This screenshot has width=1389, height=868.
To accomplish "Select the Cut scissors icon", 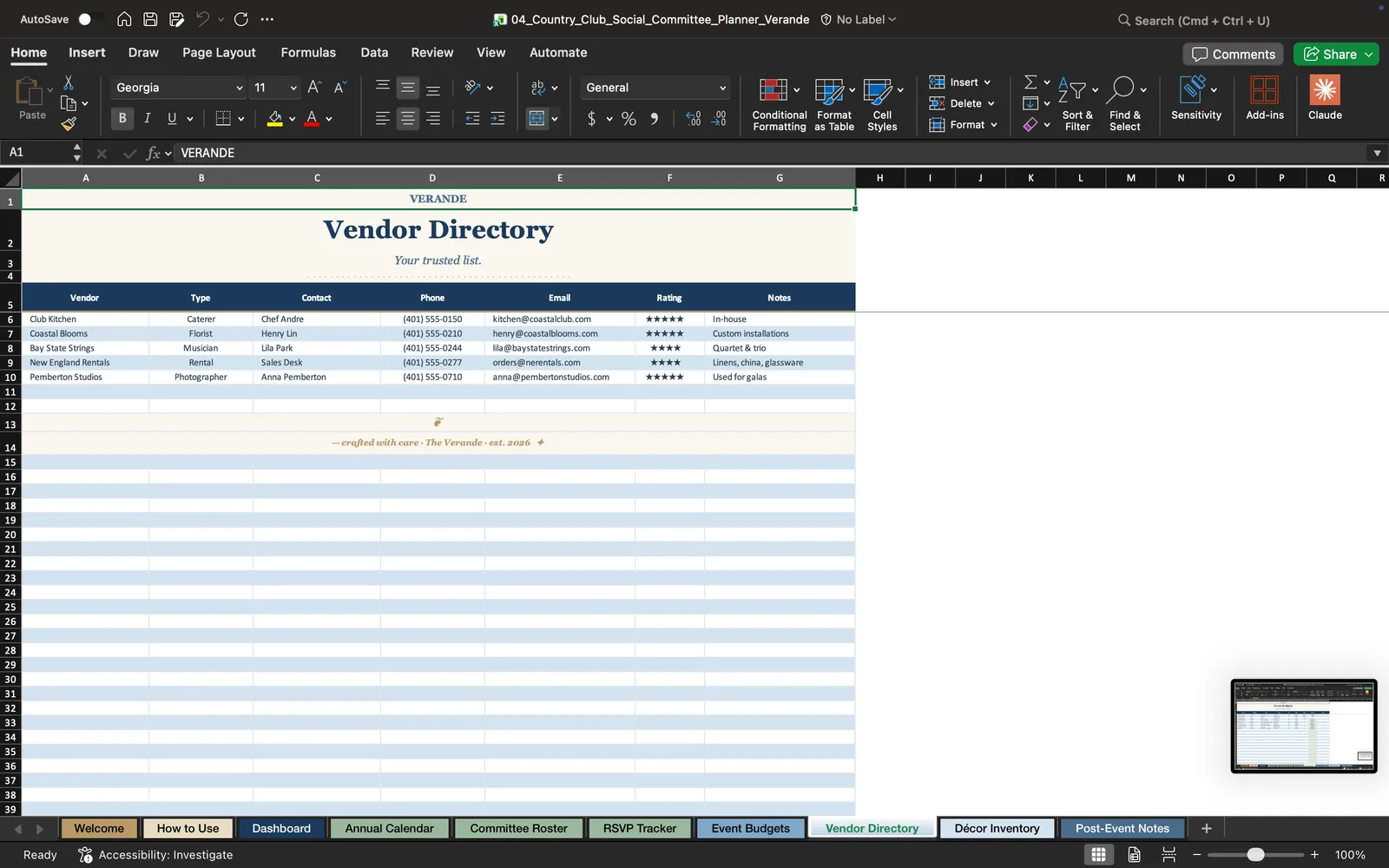I will pos(69,82).
